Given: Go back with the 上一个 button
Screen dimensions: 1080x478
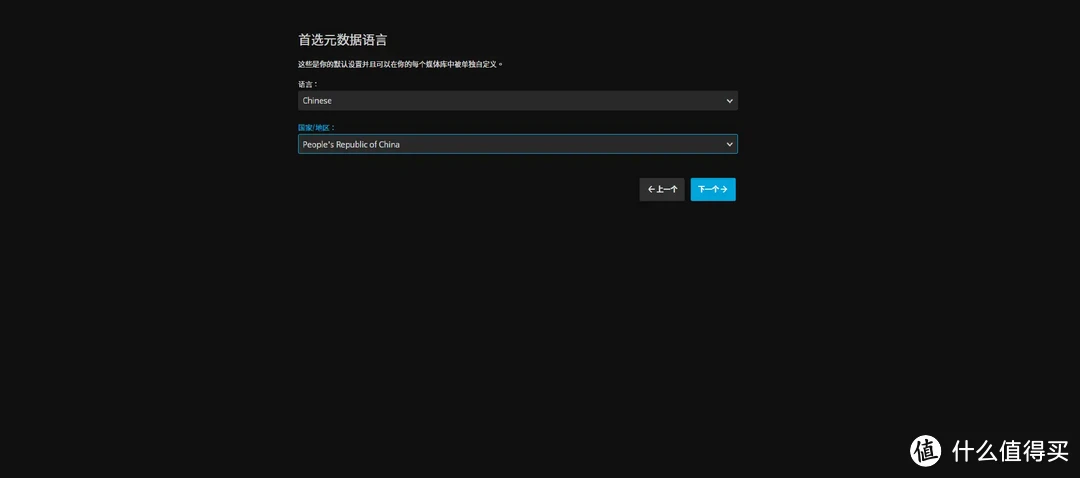Looking at the screenshot, I should tap(662, 189).
